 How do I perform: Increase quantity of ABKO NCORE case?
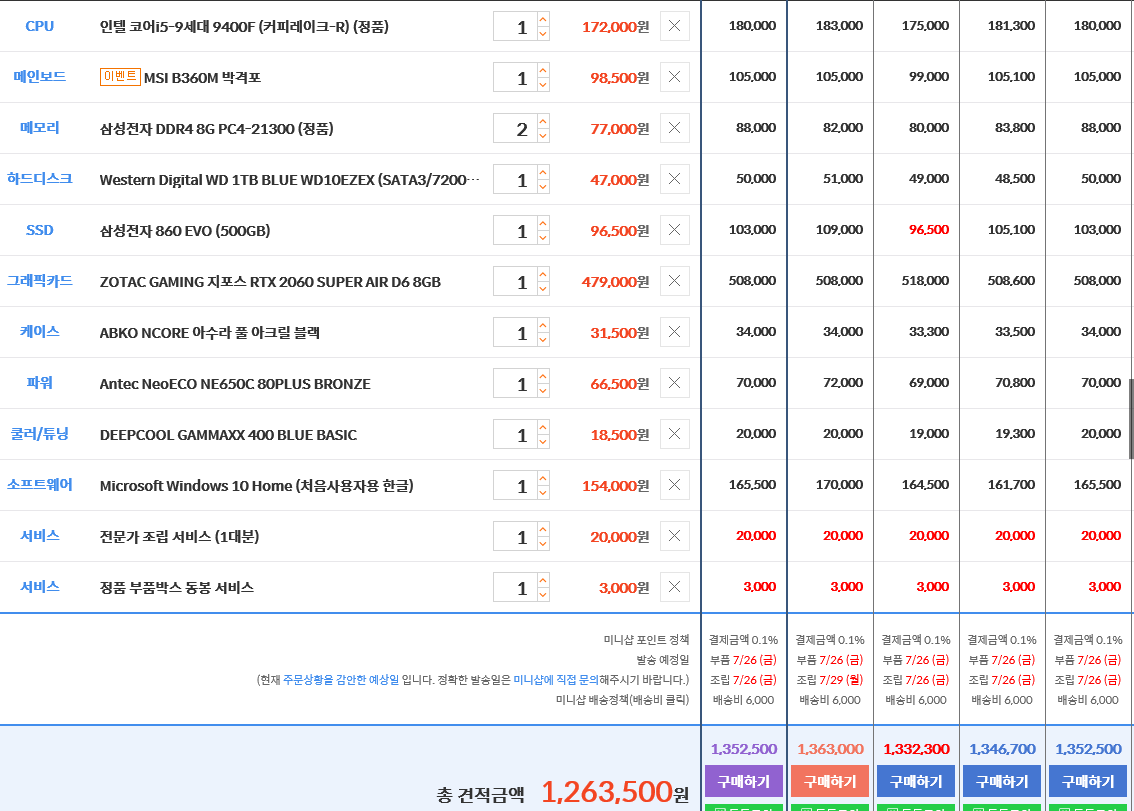pos(543,325)
